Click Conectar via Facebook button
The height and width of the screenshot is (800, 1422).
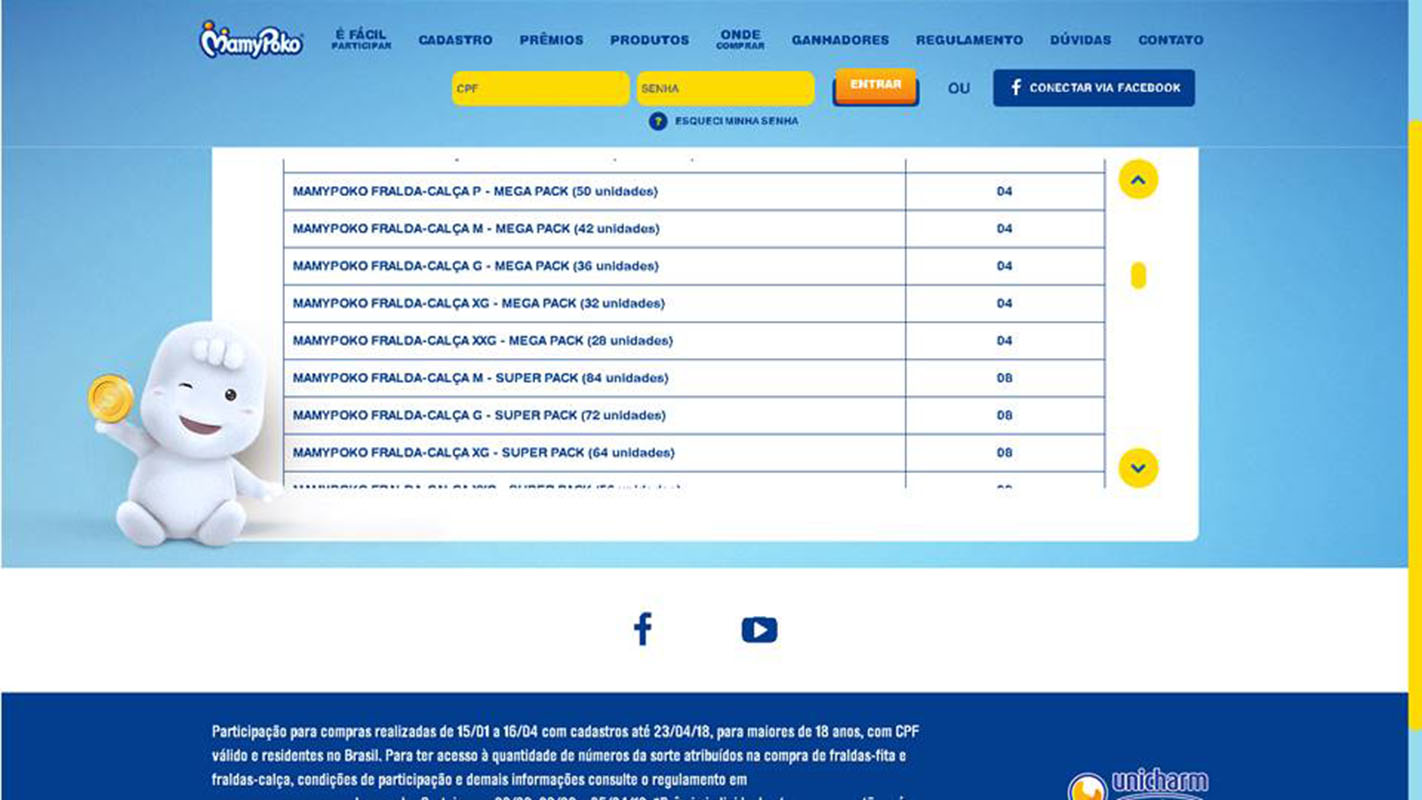tap(1094, 88)
